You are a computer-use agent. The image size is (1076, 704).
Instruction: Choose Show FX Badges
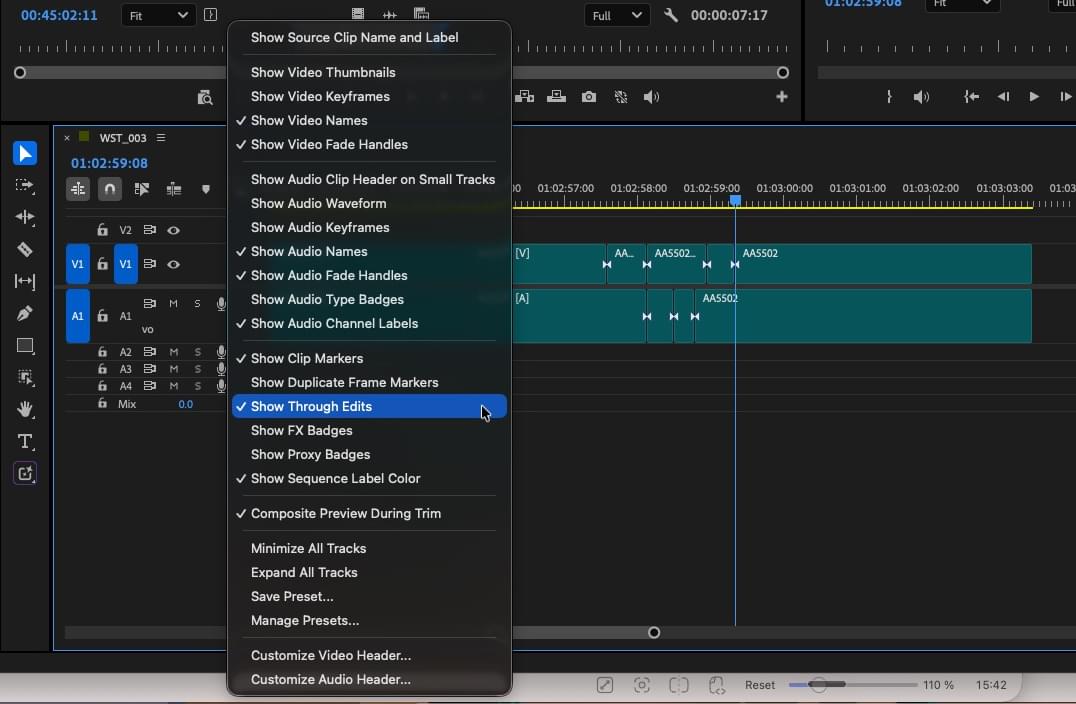coord(369,430)
